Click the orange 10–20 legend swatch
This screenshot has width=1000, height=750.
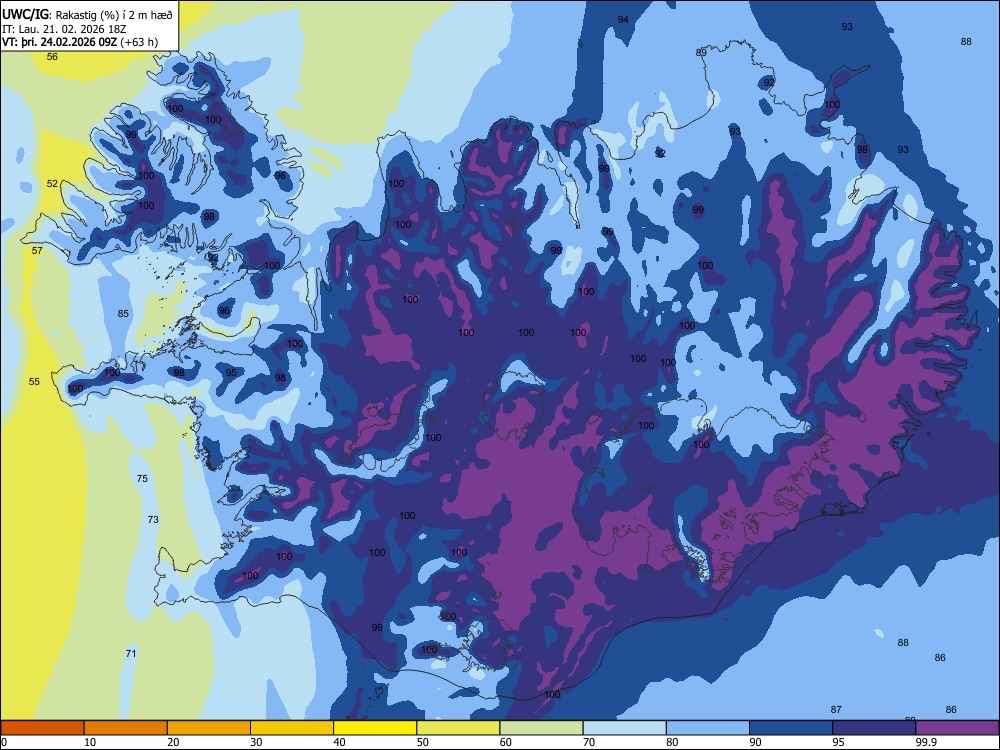(126, 728)
